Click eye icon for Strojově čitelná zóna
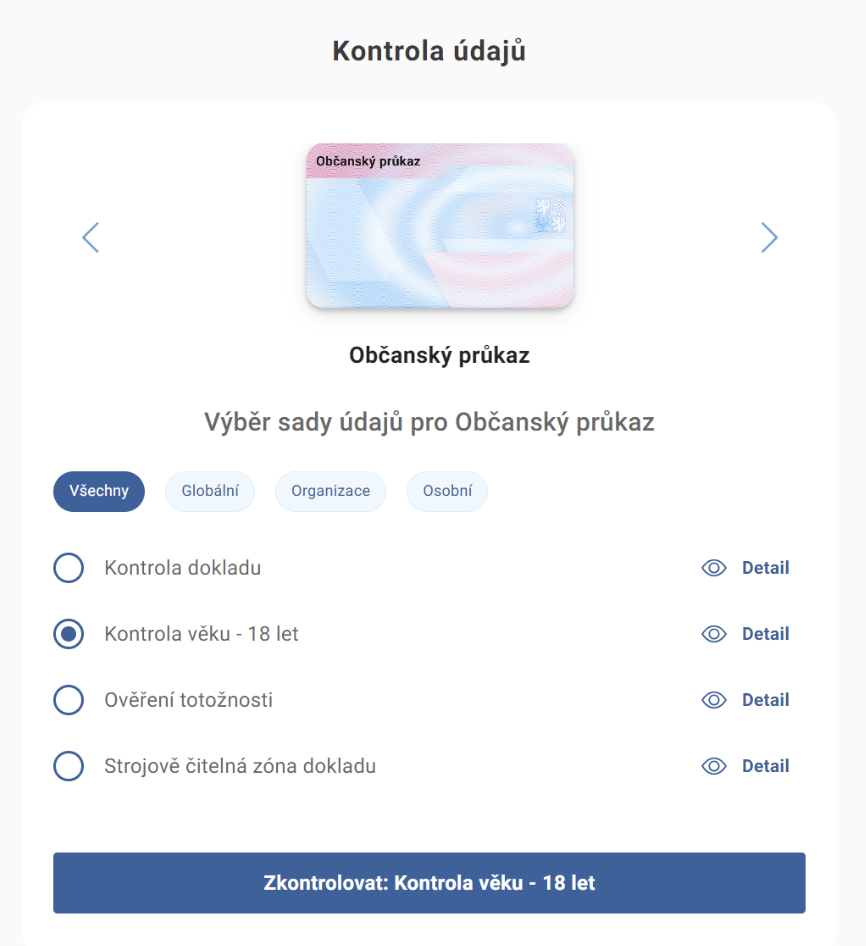The width and height of the screenshot is (866, 946). pyautogui.click(x=713, y=766)
